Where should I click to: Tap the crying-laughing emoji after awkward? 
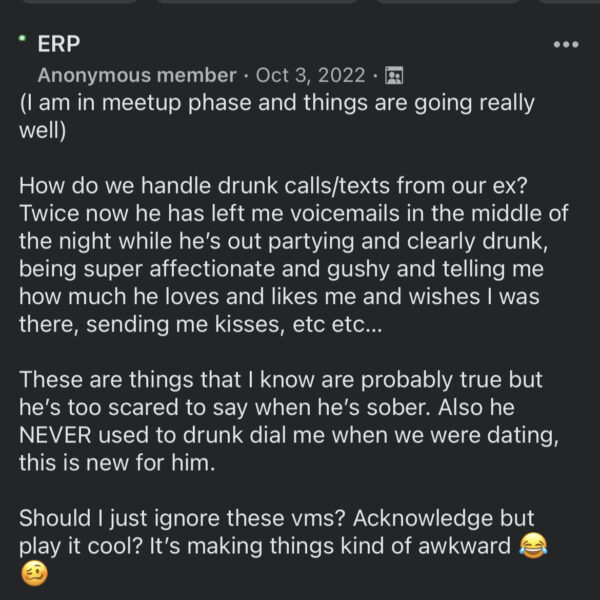[533, 545]
